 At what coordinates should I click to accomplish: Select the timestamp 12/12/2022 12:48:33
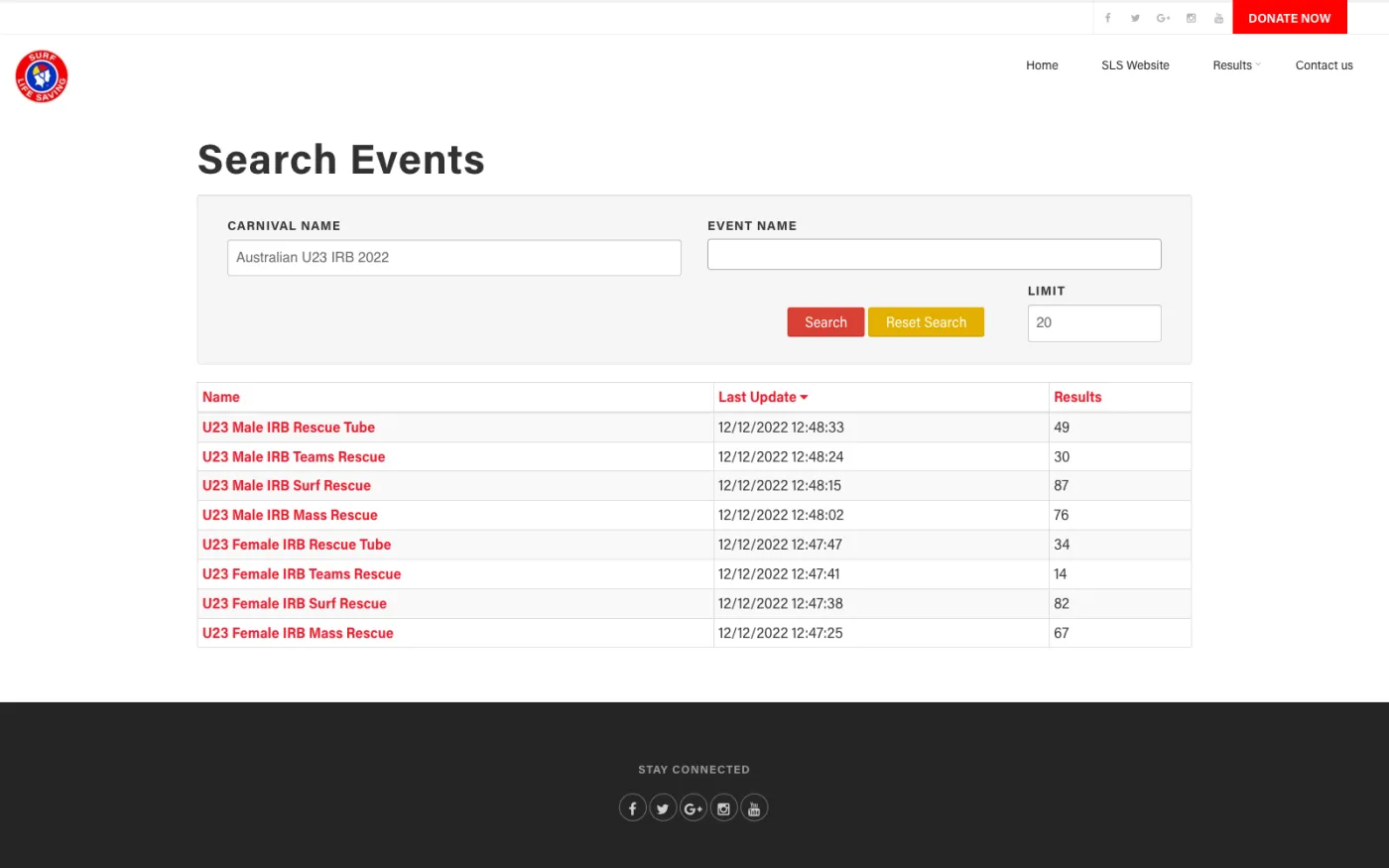(x=781, y=428)
